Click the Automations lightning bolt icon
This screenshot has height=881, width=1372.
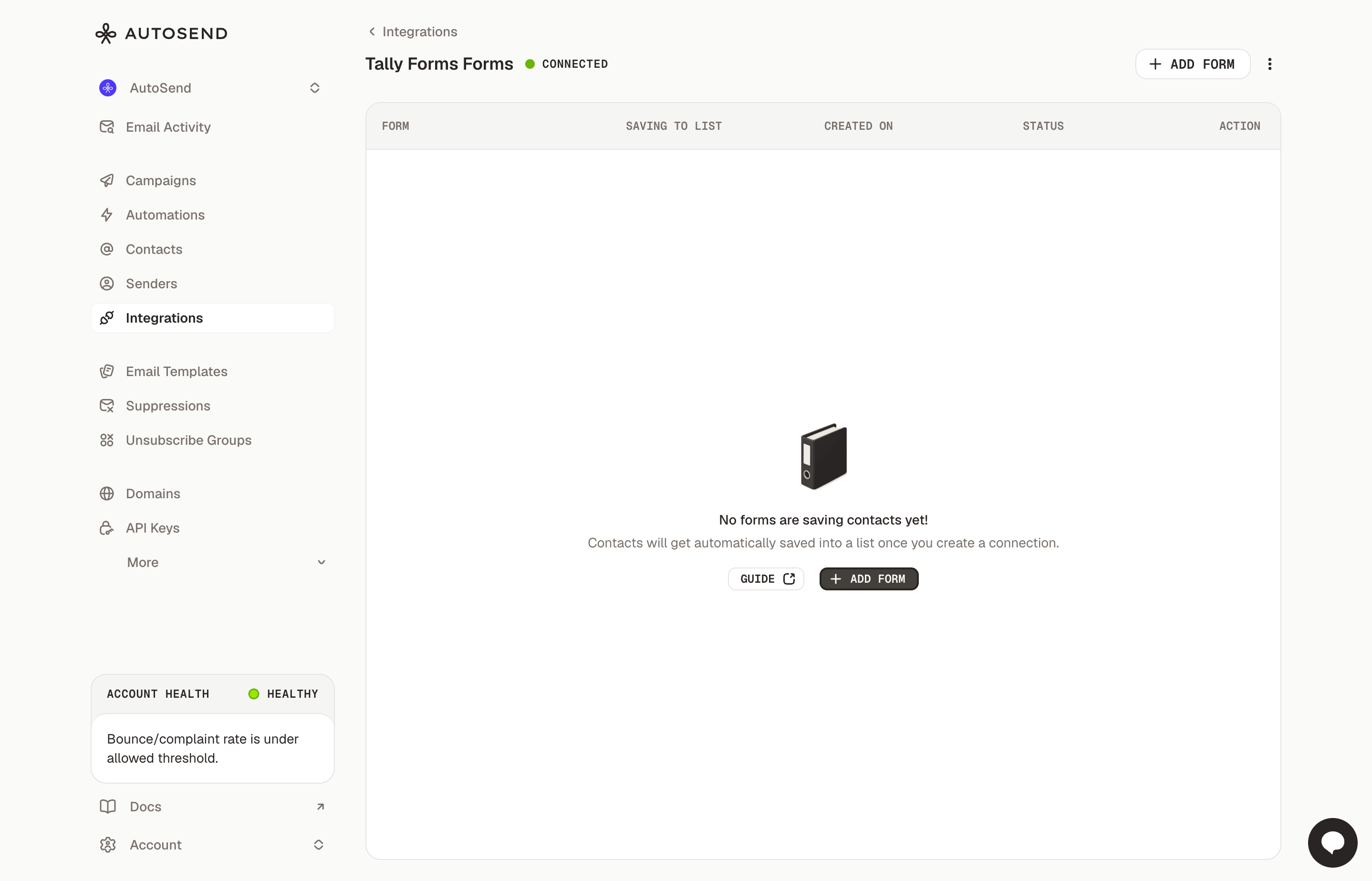click(107, 215)
